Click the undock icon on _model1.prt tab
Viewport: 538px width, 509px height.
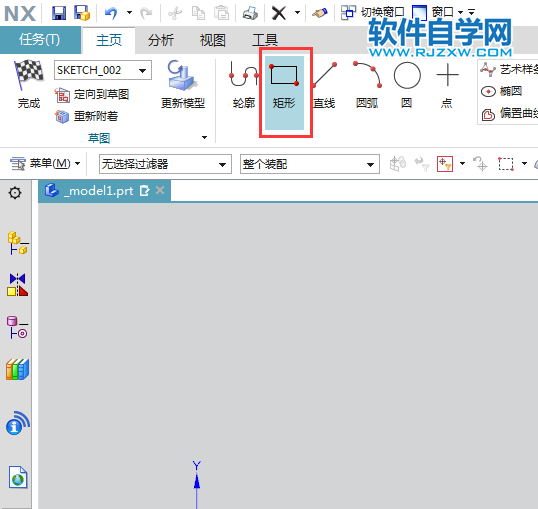click(x=144, y=191)
